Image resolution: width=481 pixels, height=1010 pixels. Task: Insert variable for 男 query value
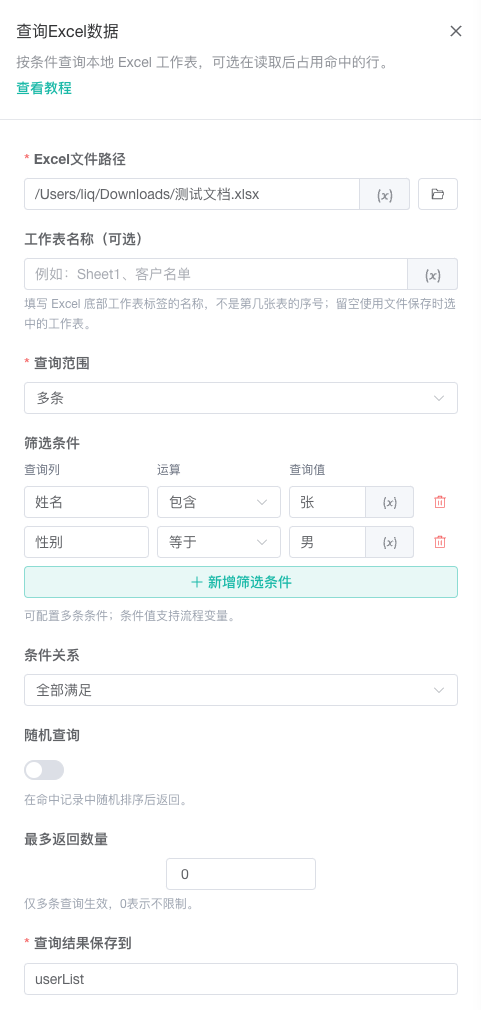(x=390, y=542)
